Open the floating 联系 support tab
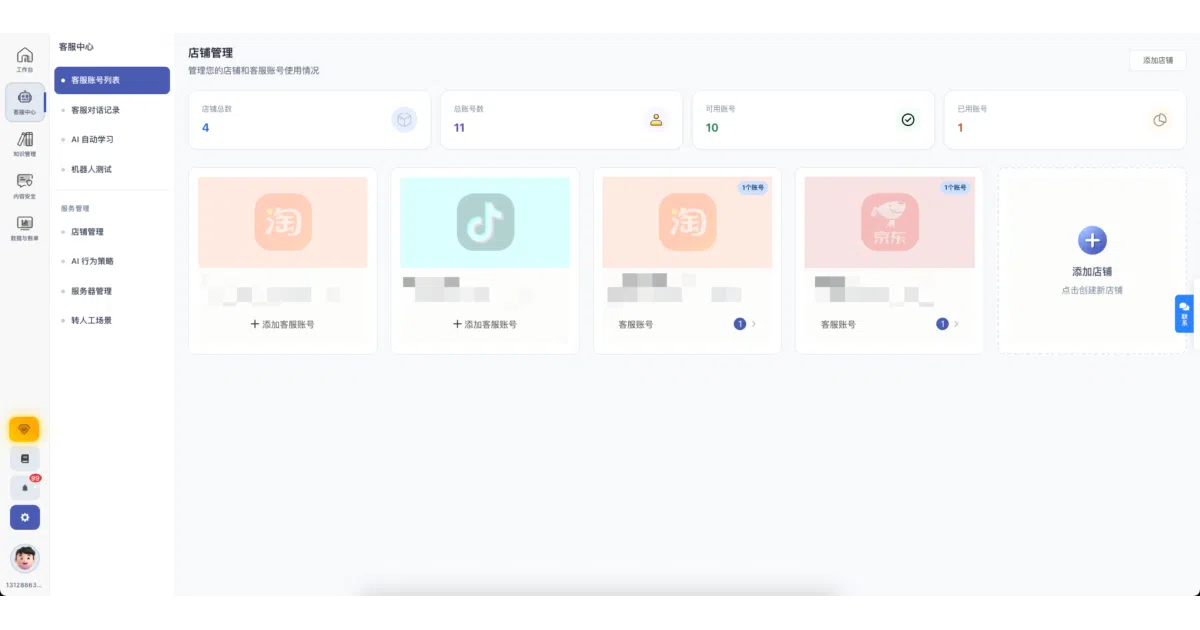Screen dimensions: 1200x630 click(1184, 313)
